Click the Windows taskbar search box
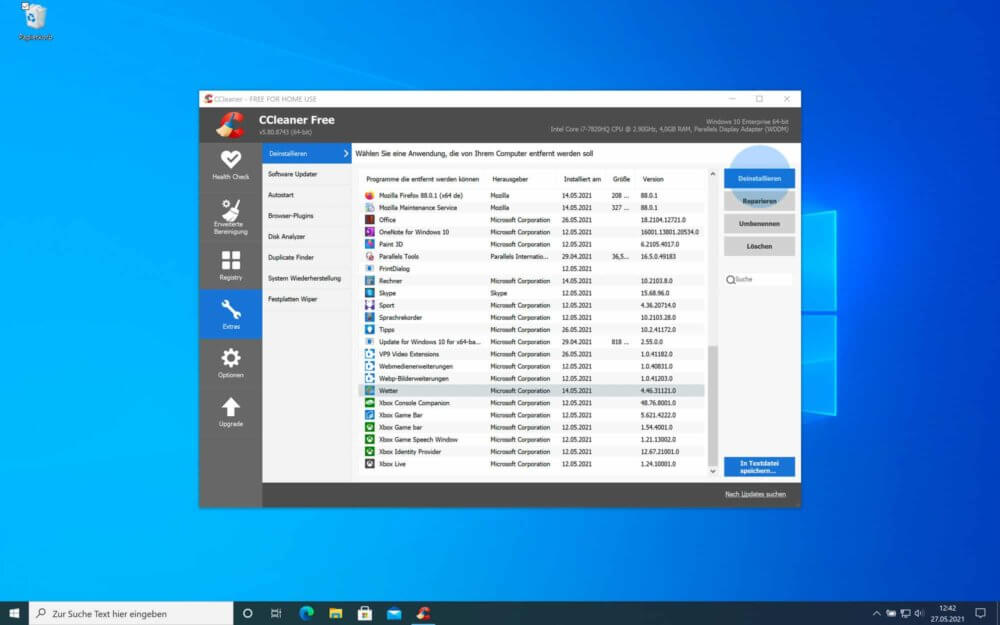The height and width of the screenshot is (625, 1000). point(131,614)
